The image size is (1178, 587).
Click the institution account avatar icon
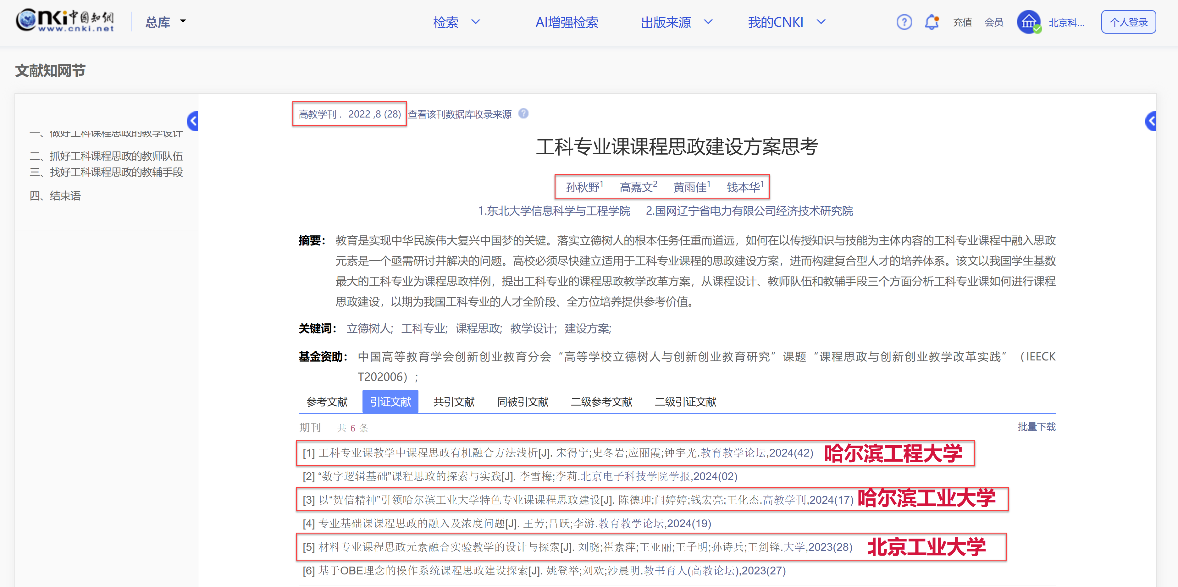coord(1029,22)
